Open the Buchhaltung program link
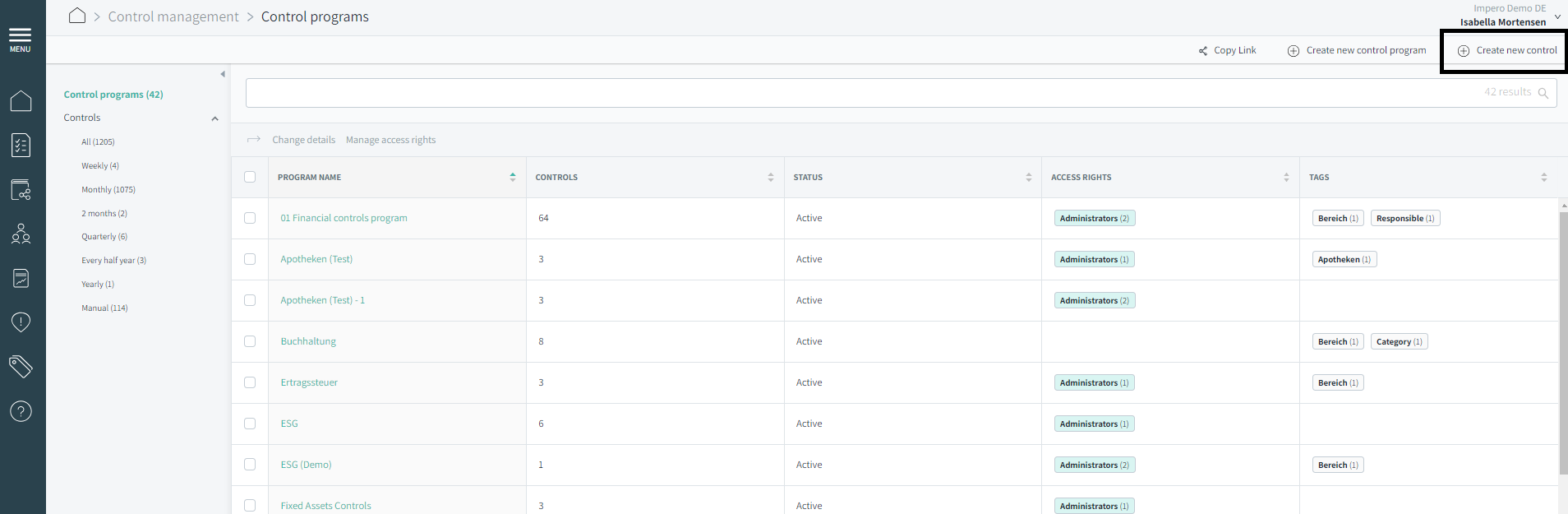The image size is (1568, 514). click(x=308, y=341)
